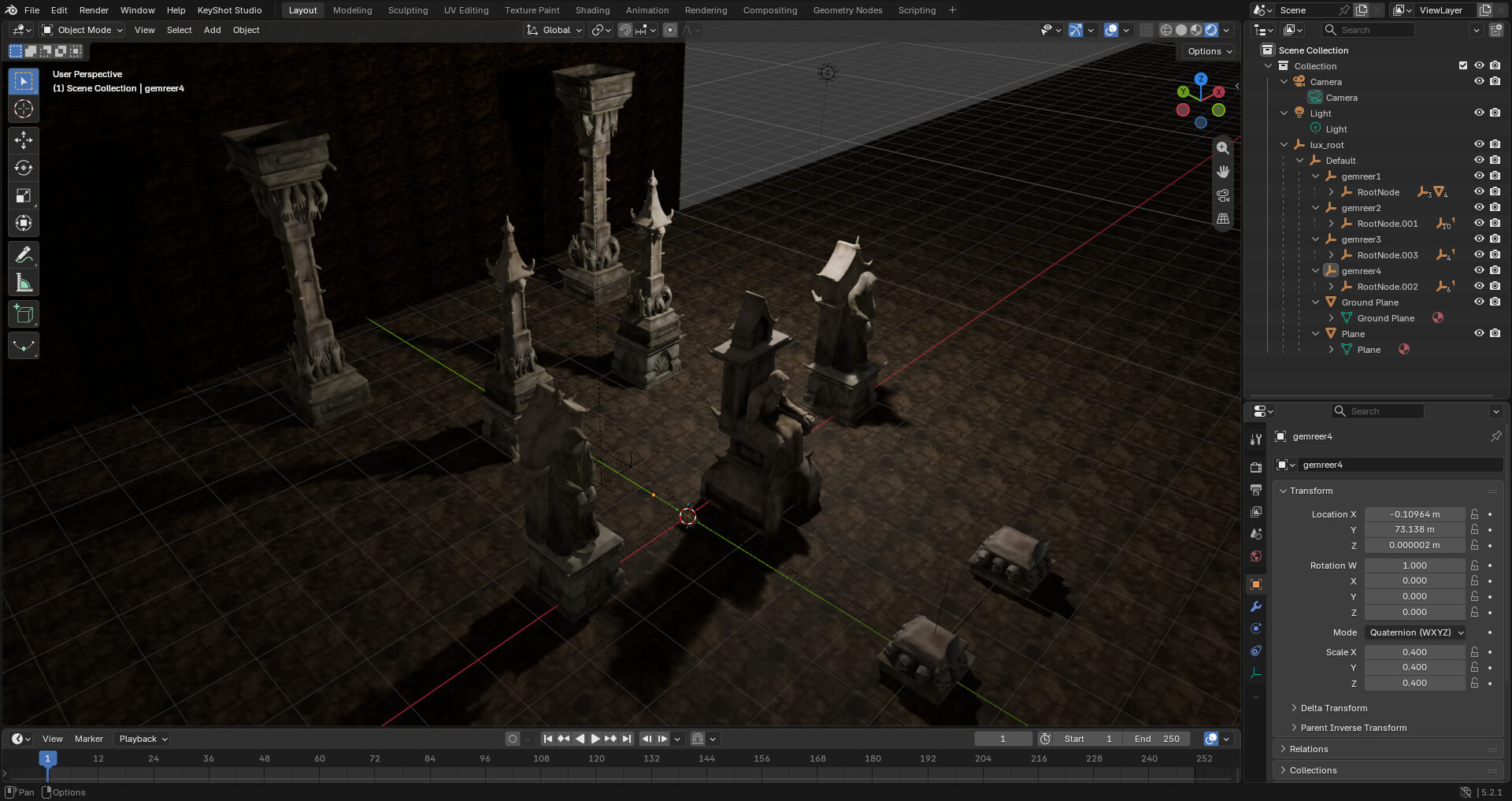Expand Delta Transform panel
Viewport: 1512px width, 801px height.
[x=1332, y=708]
